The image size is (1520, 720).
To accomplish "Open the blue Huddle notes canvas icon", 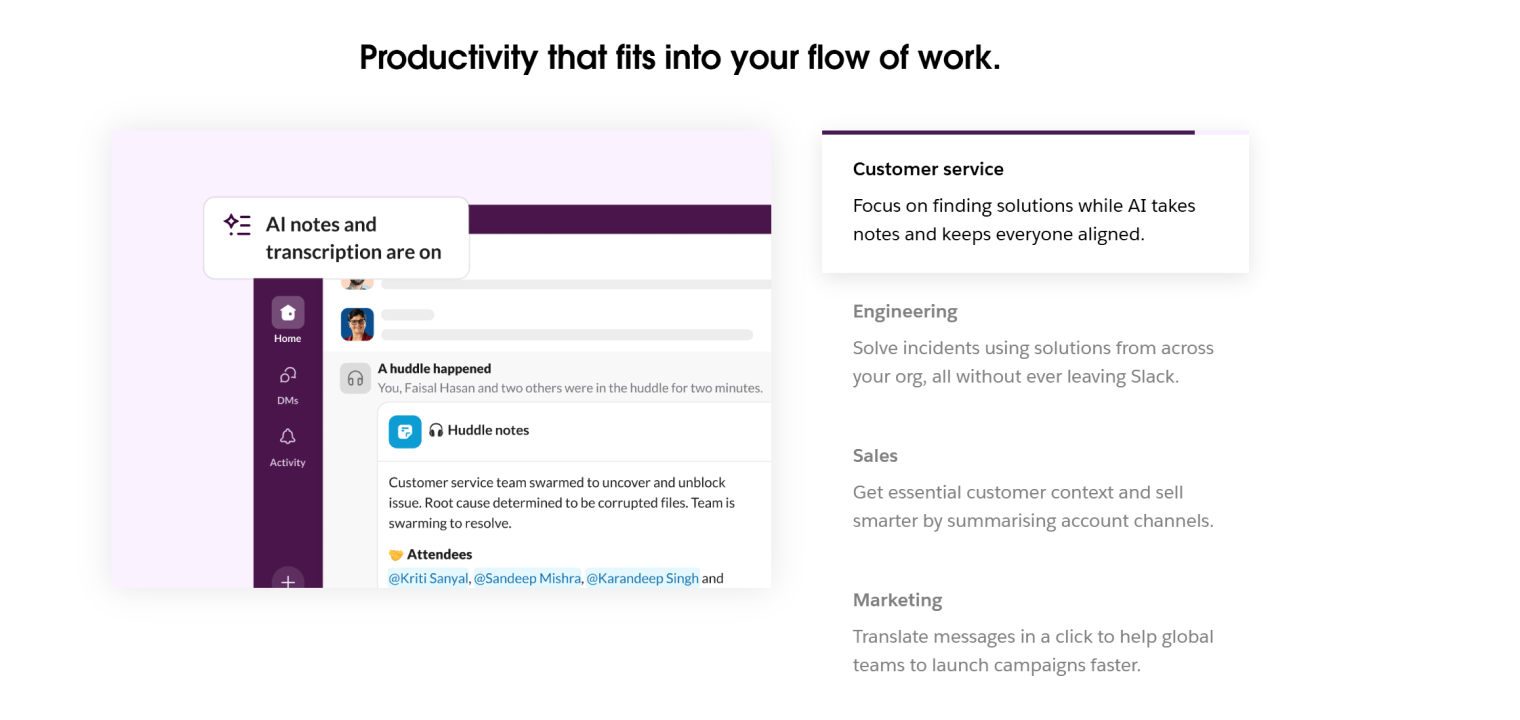I will tap(404, 430).
